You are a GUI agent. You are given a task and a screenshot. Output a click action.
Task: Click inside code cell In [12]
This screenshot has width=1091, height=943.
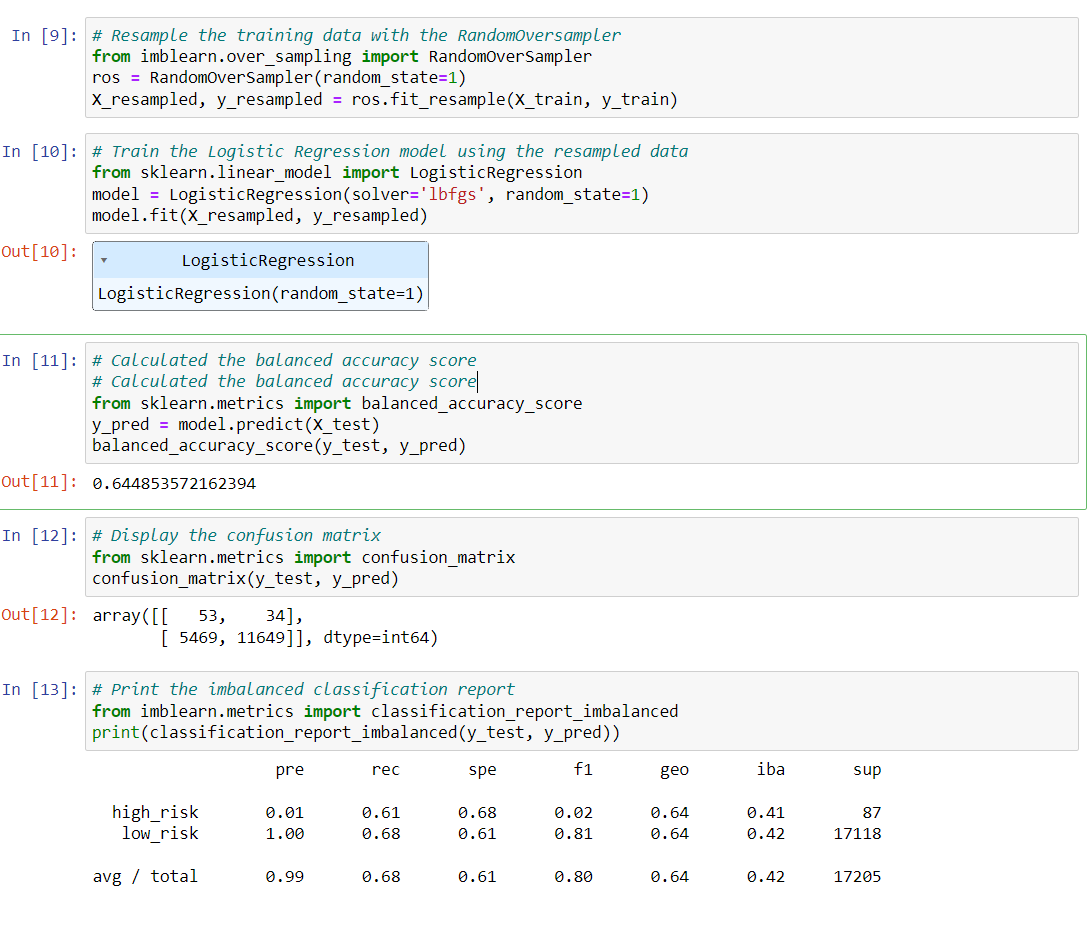tap(582, 557)
